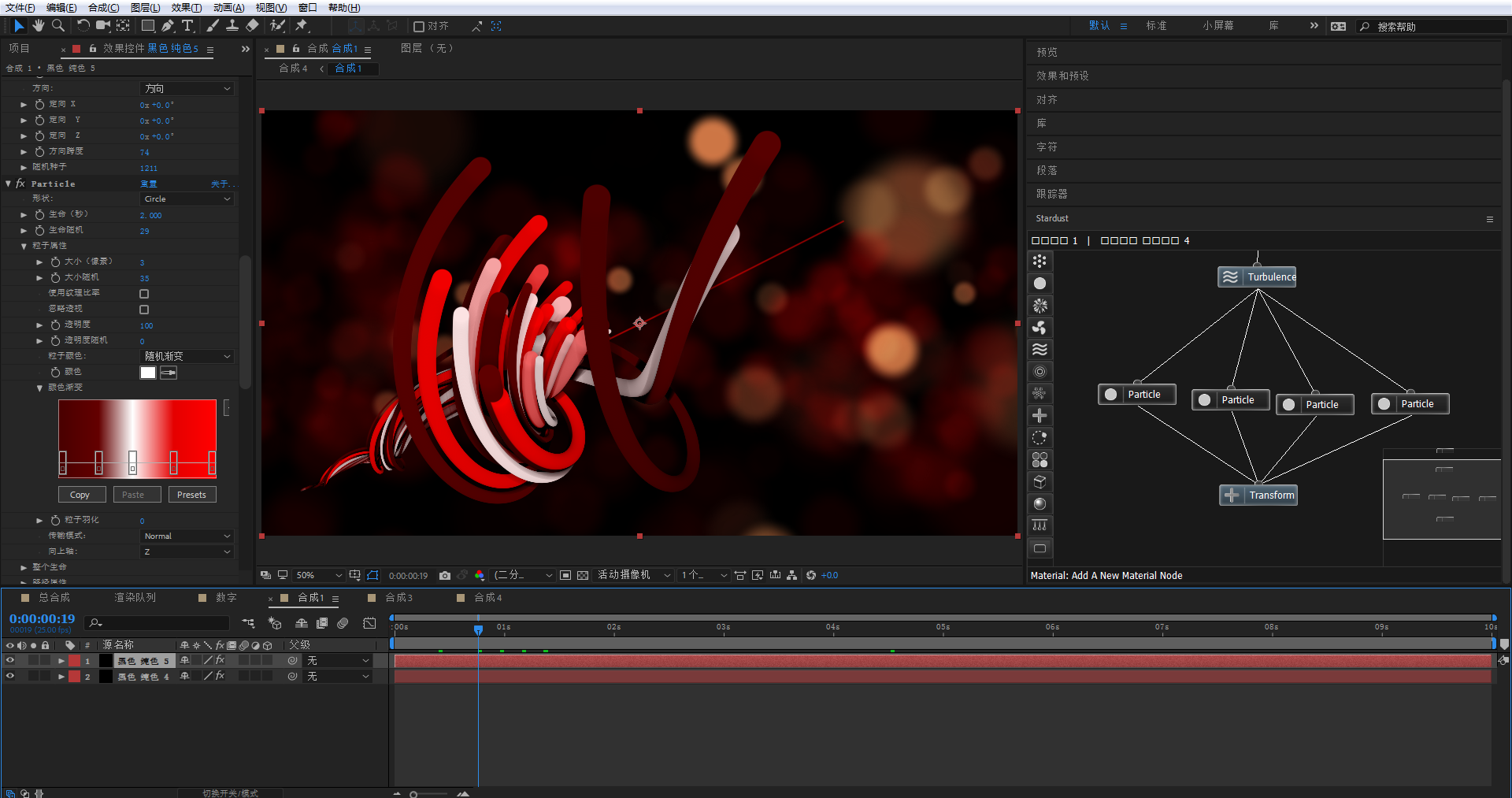Click the white 颜色 color swatch
The height and width of the screenshot is (798, 1512).
[x=148, y=373]
